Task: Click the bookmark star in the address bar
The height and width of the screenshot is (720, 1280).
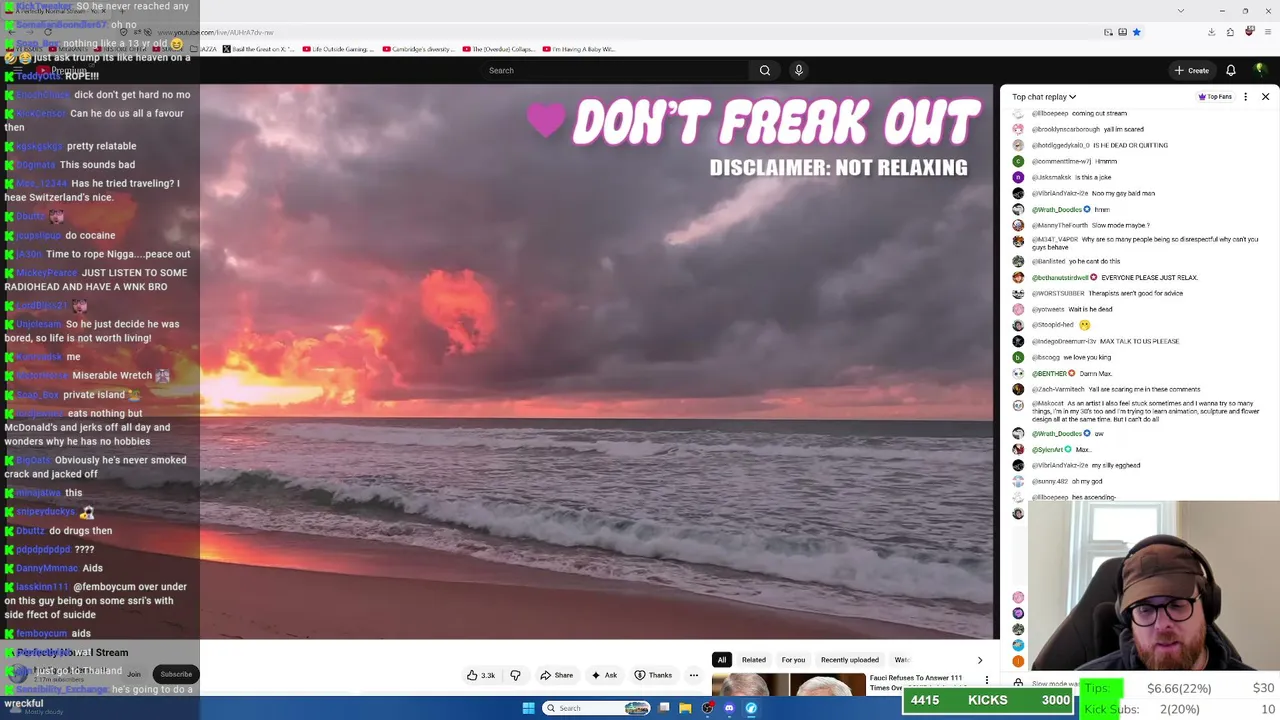Action: pyautogui.click(x=1136, y=32)
